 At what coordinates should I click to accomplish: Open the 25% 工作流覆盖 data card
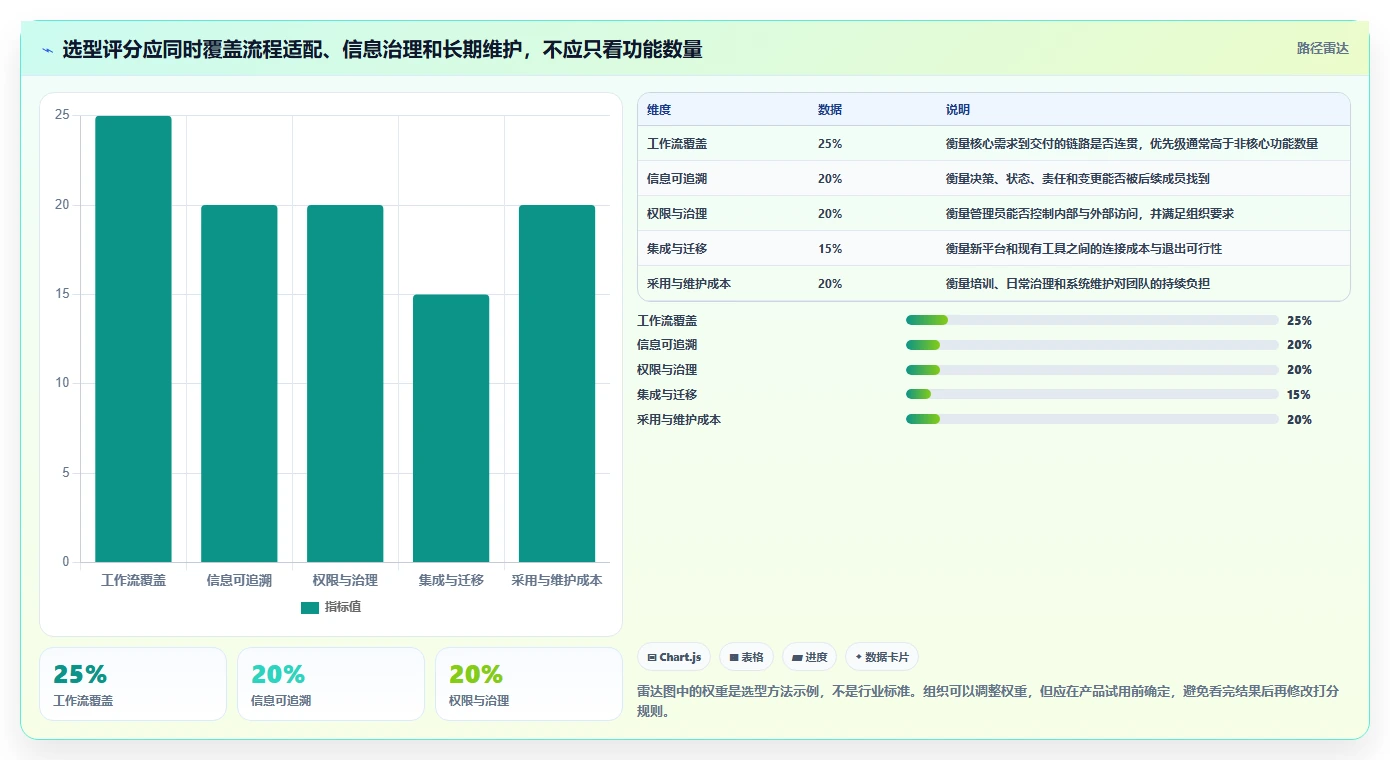133,684
